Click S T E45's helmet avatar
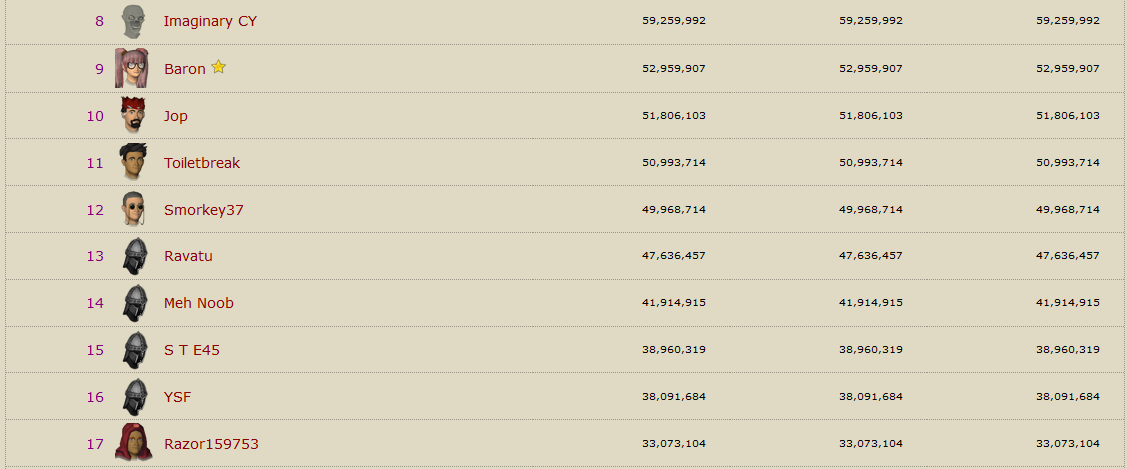 pos(135,350)
